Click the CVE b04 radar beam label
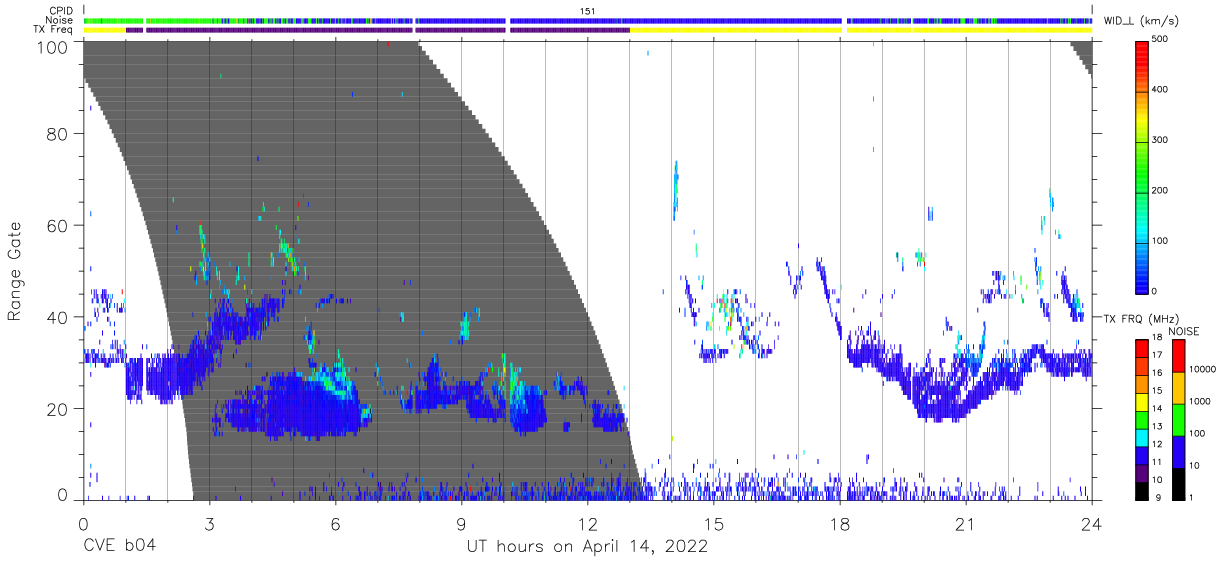1228x567 pixels. point(119,546)
